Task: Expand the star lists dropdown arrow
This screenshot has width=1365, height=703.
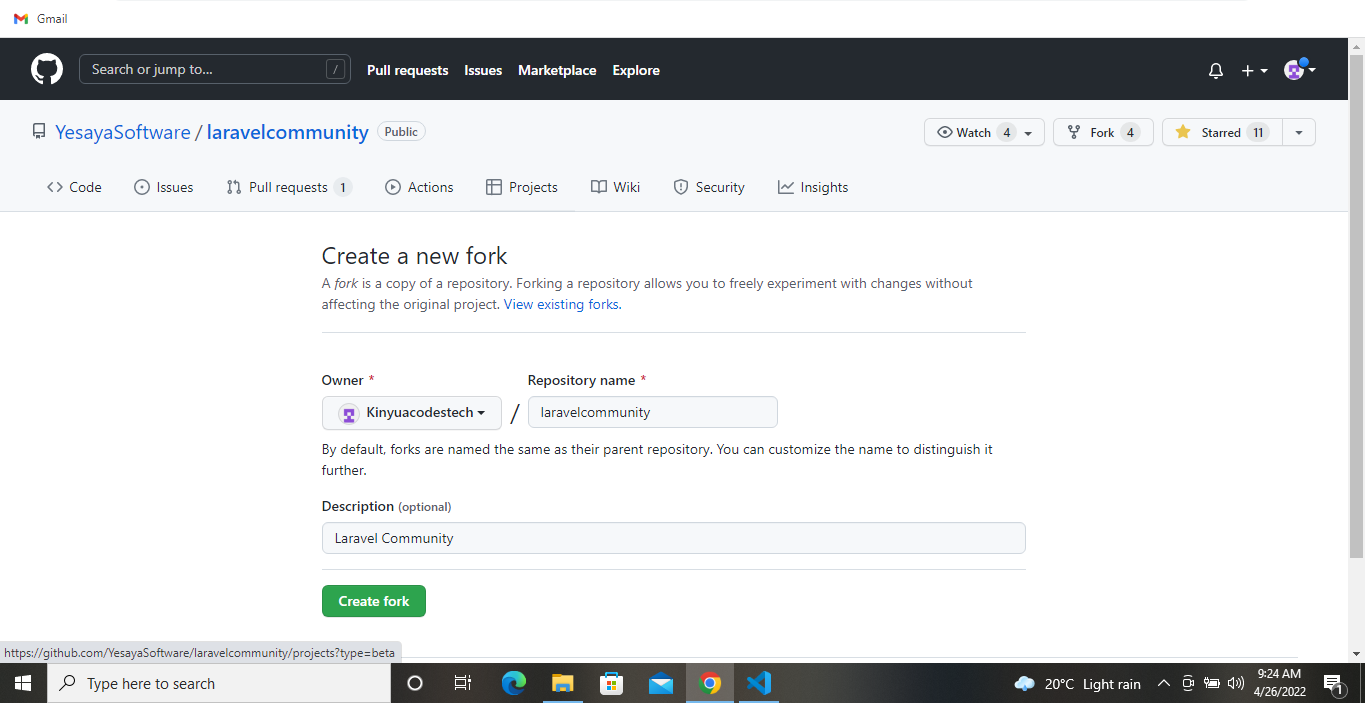Action: [1299, 132]
